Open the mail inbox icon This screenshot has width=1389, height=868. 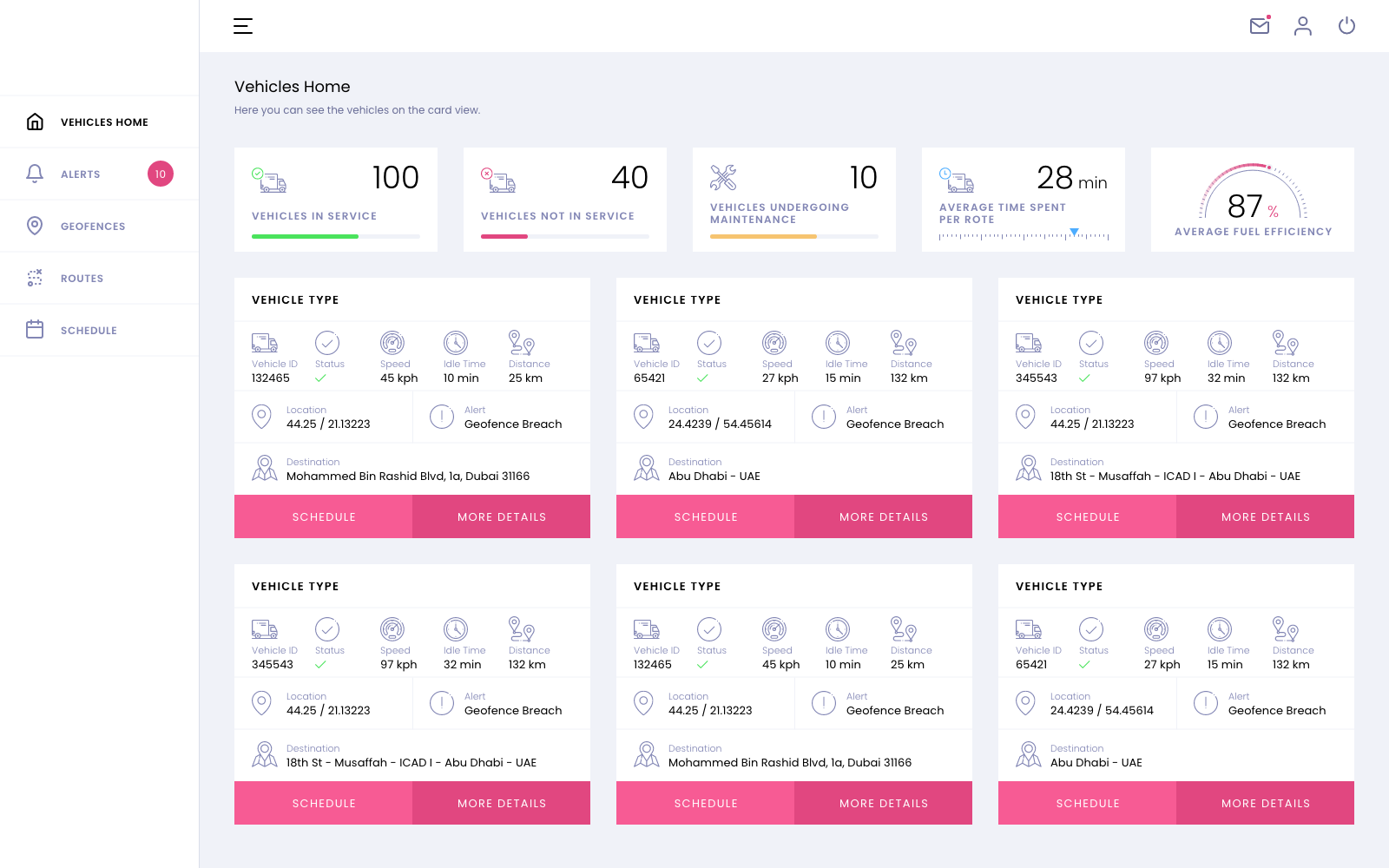pos(1260,26)
